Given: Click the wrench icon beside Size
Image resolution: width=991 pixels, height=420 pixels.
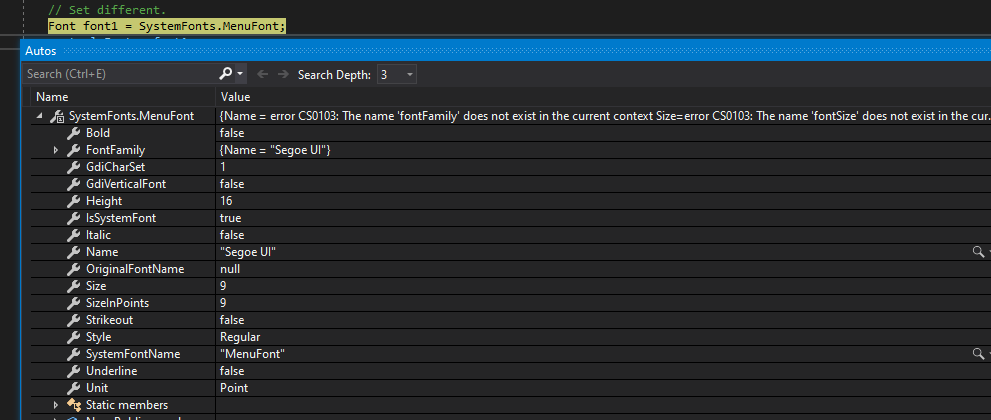Looking at the screenshot, I should (73, 287).
